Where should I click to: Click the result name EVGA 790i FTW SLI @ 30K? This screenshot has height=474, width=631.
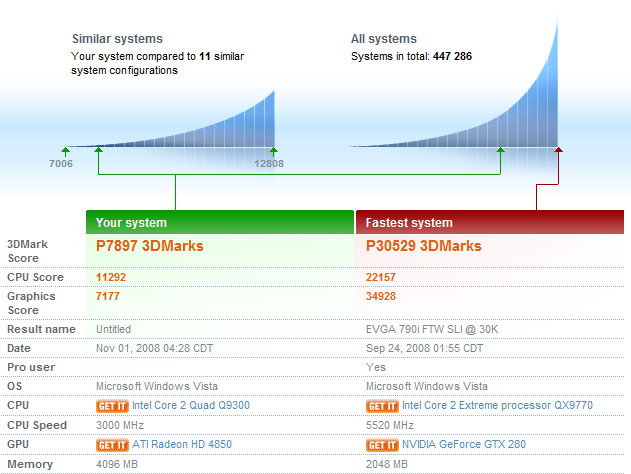[x=432, y=329]
